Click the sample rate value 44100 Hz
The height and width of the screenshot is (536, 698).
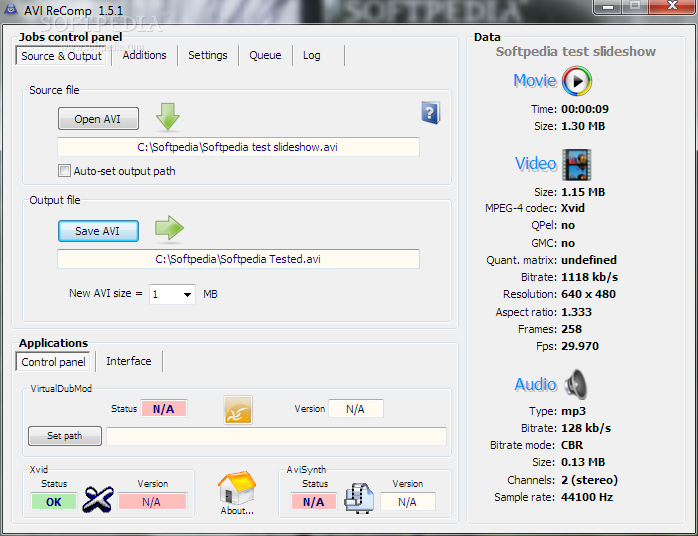click(x=587, y=497)
